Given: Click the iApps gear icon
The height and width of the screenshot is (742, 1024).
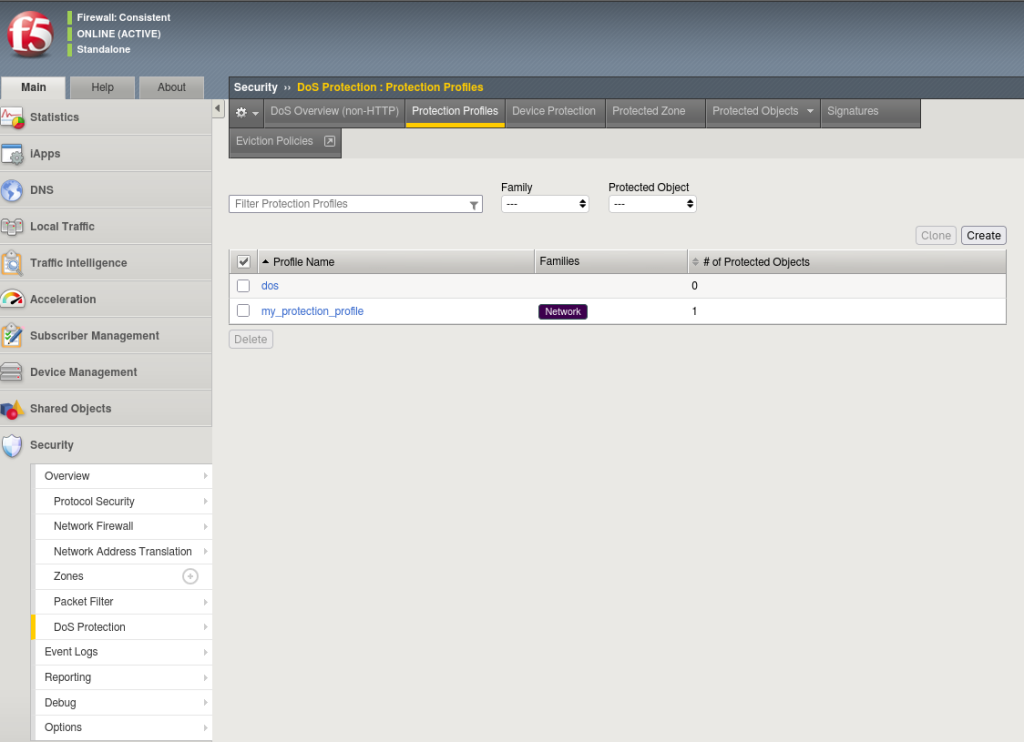Looking at the screenshot, I should point(13,154).
